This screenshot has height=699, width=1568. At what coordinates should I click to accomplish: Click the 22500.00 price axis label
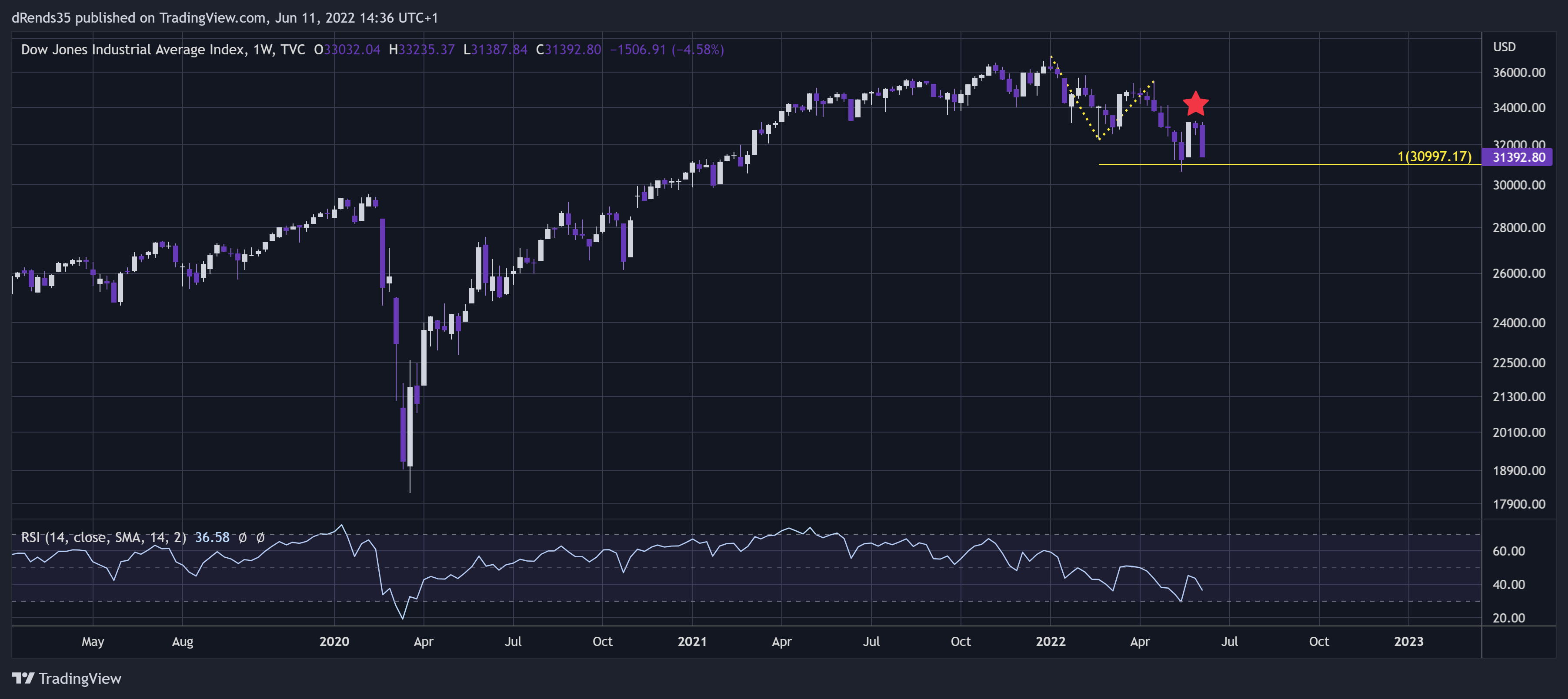(1519, 363)
